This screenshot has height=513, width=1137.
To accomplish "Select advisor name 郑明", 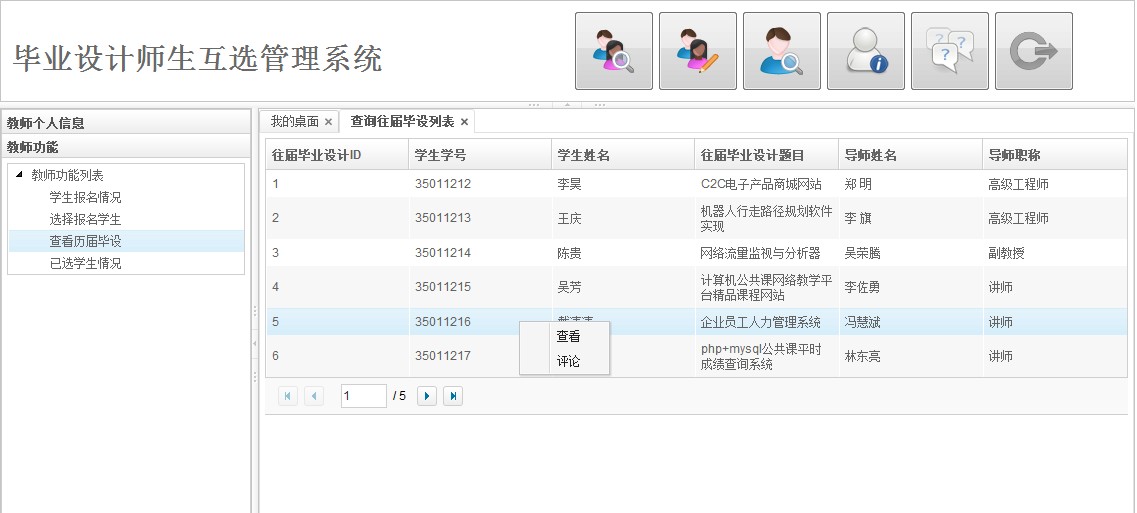I will point(859,184).
